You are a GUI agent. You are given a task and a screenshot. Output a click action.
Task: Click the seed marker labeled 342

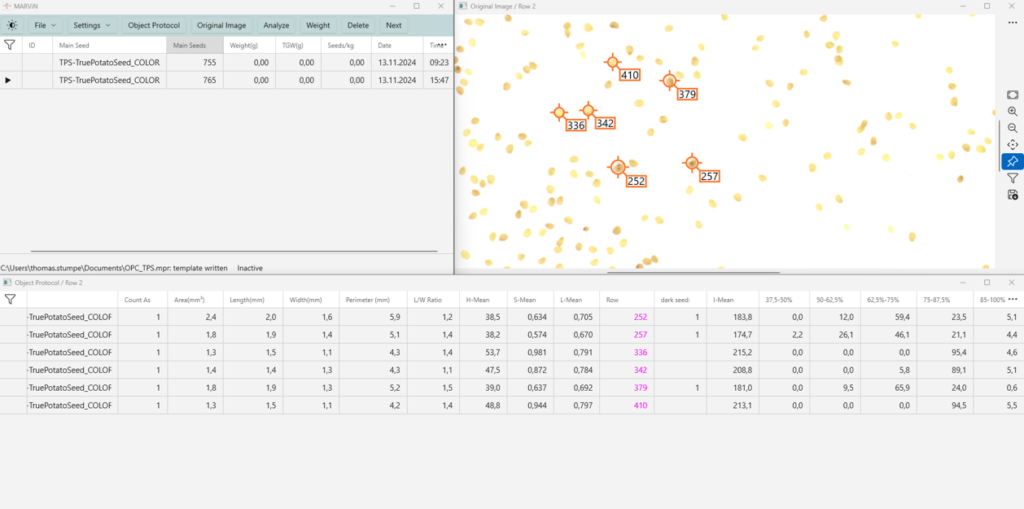coord(588,110)
